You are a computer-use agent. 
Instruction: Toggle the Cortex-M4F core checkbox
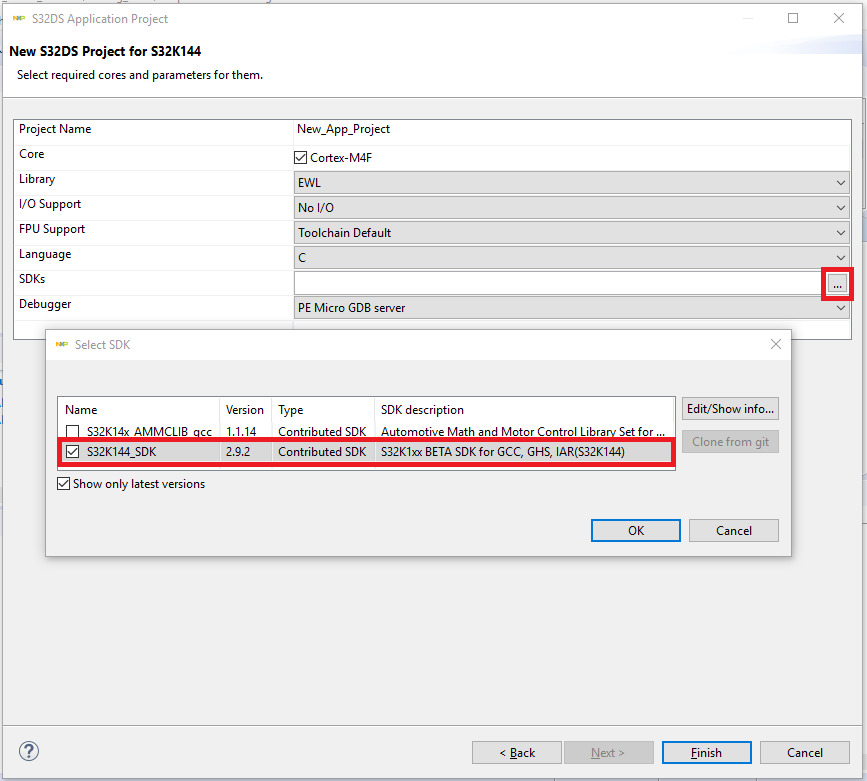click(300, 158)
